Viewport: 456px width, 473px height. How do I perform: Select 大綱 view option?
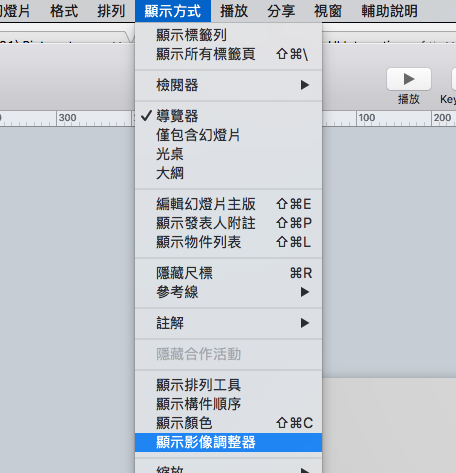[228, 173]
